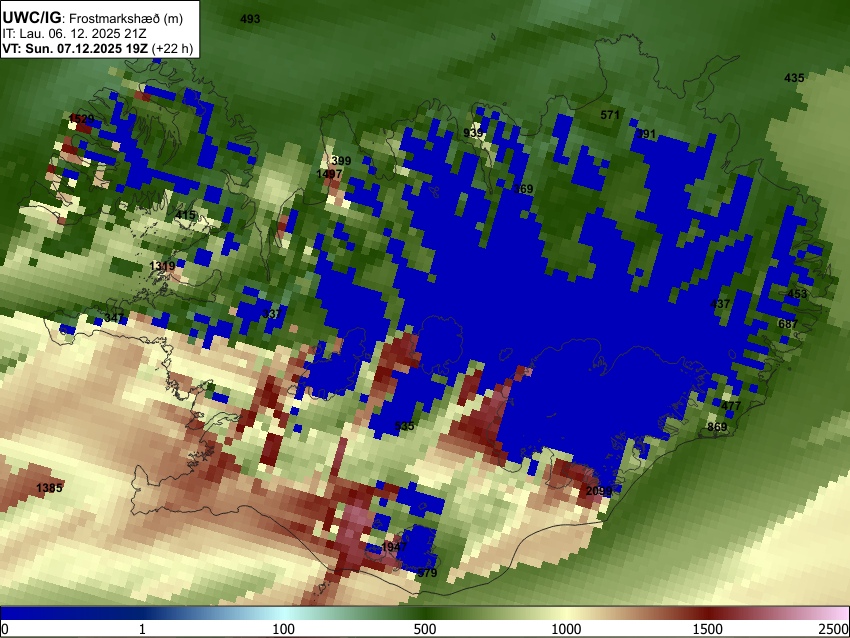Click the "100" color scale label

[x=284, y=629]
